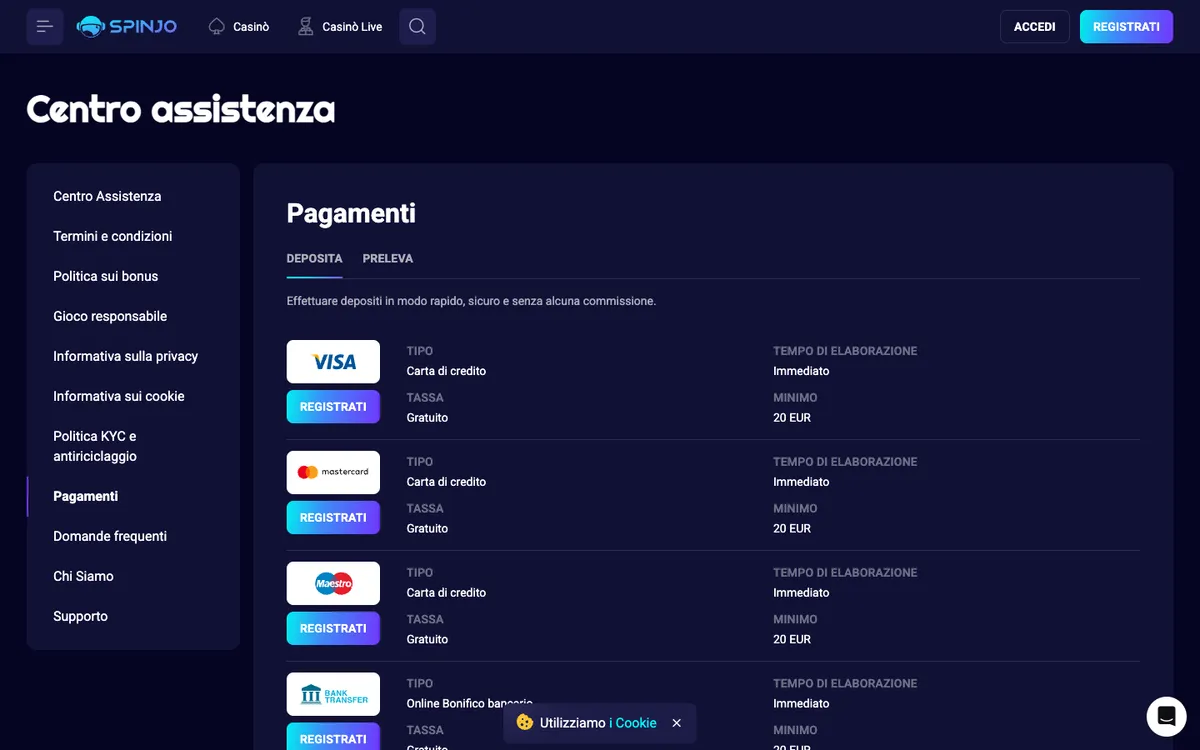This screenshot has height=750, width=1200.
Task: Click 'Gratuito' fee in Visa row
Action: tap(427, 418)
